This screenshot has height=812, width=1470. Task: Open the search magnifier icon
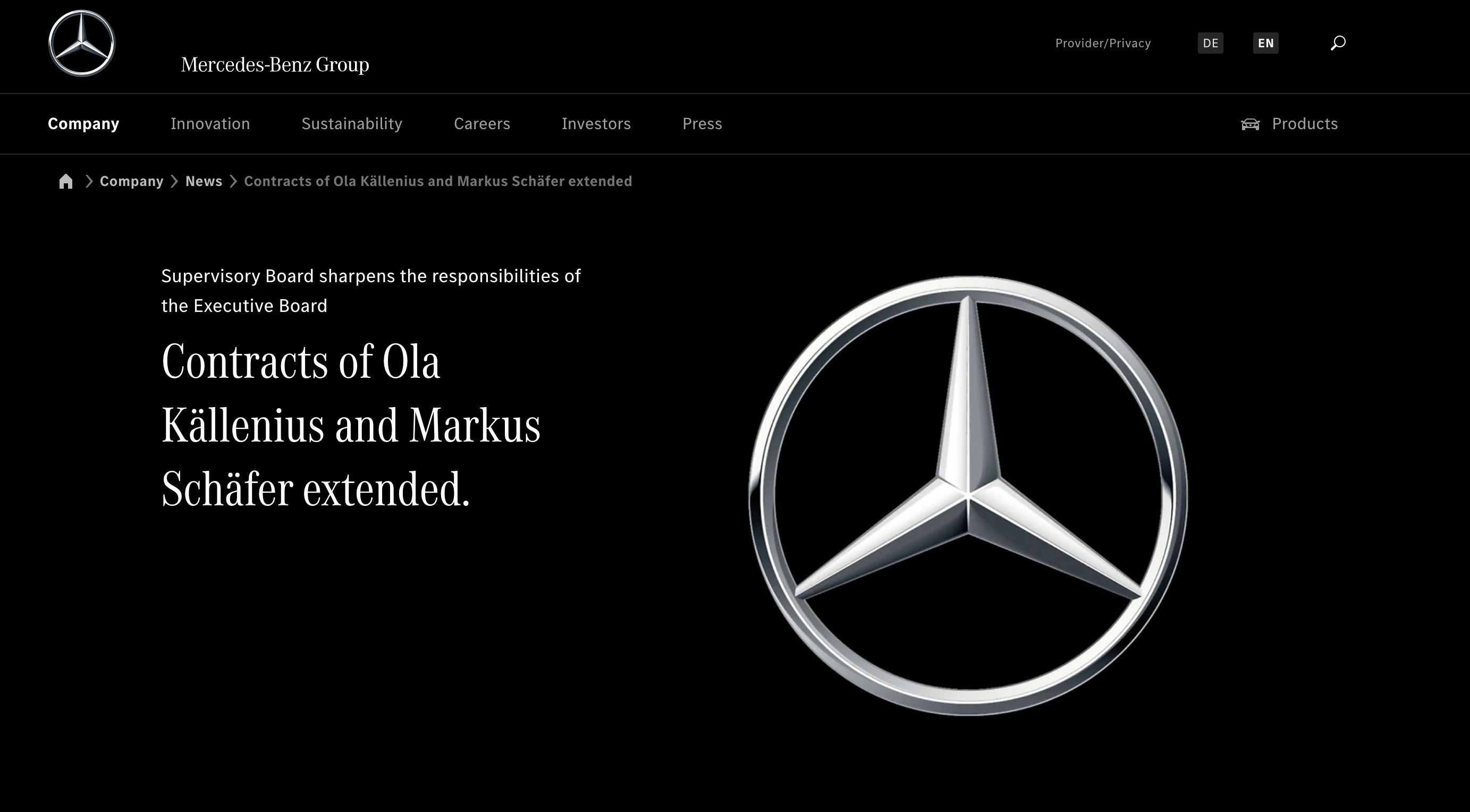[1338, 43]
